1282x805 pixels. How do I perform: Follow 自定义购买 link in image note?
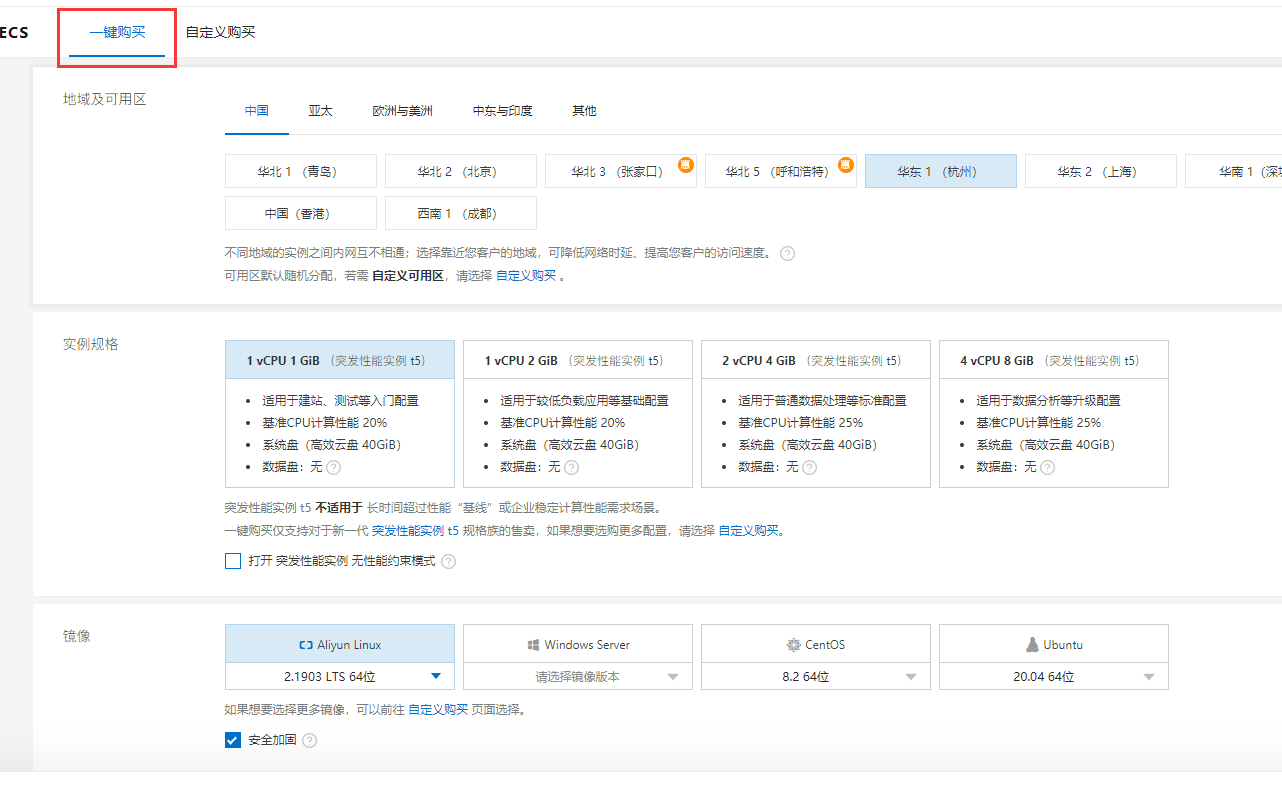pos(438,710)
